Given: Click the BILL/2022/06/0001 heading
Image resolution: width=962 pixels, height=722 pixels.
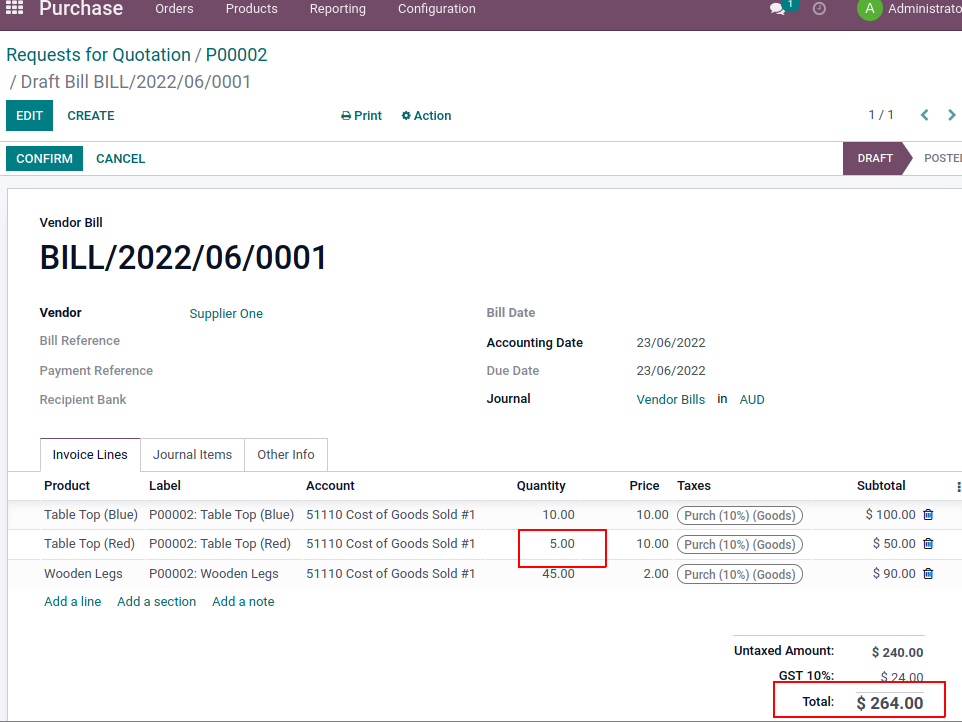Looking at the screenshot, I should (x=183, y=257).
